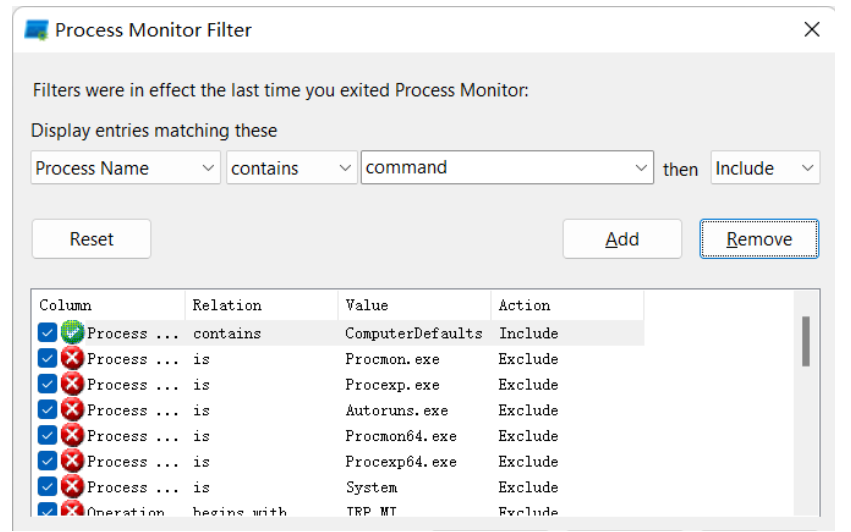Image resolution: width=851 pixels, height=532 pixels.
Task: Toggle the Autoruns.exe filter checkbox
Action: pyautogui.click(x=47, y=410)
